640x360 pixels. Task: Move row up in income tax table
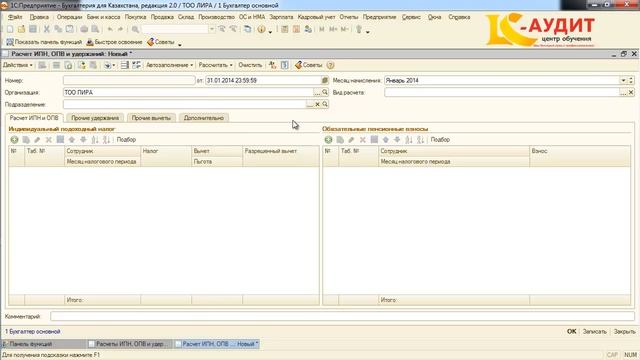coord(72,140)
